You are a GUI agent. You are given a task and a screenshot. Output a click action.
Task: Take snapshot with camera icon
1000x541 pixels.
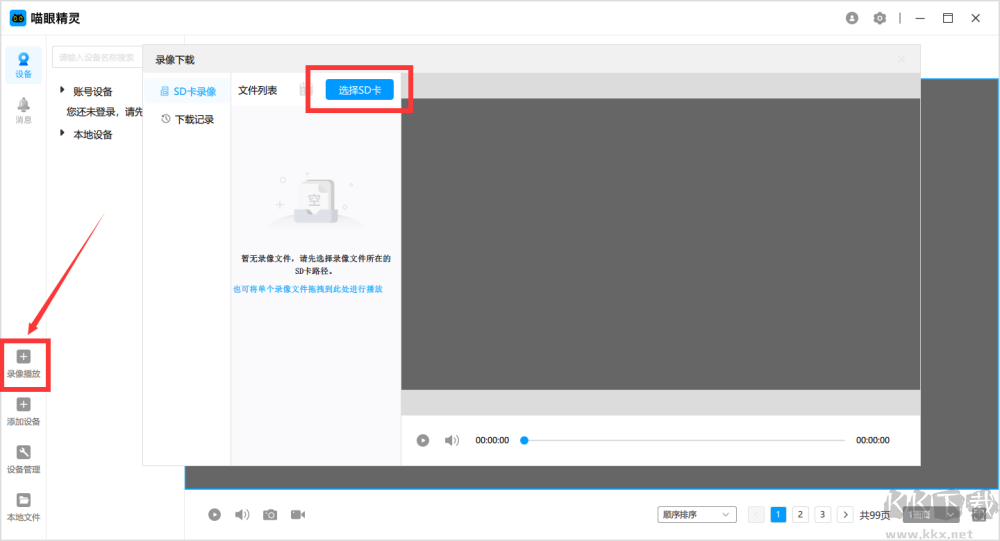click(x=270, y=514)
